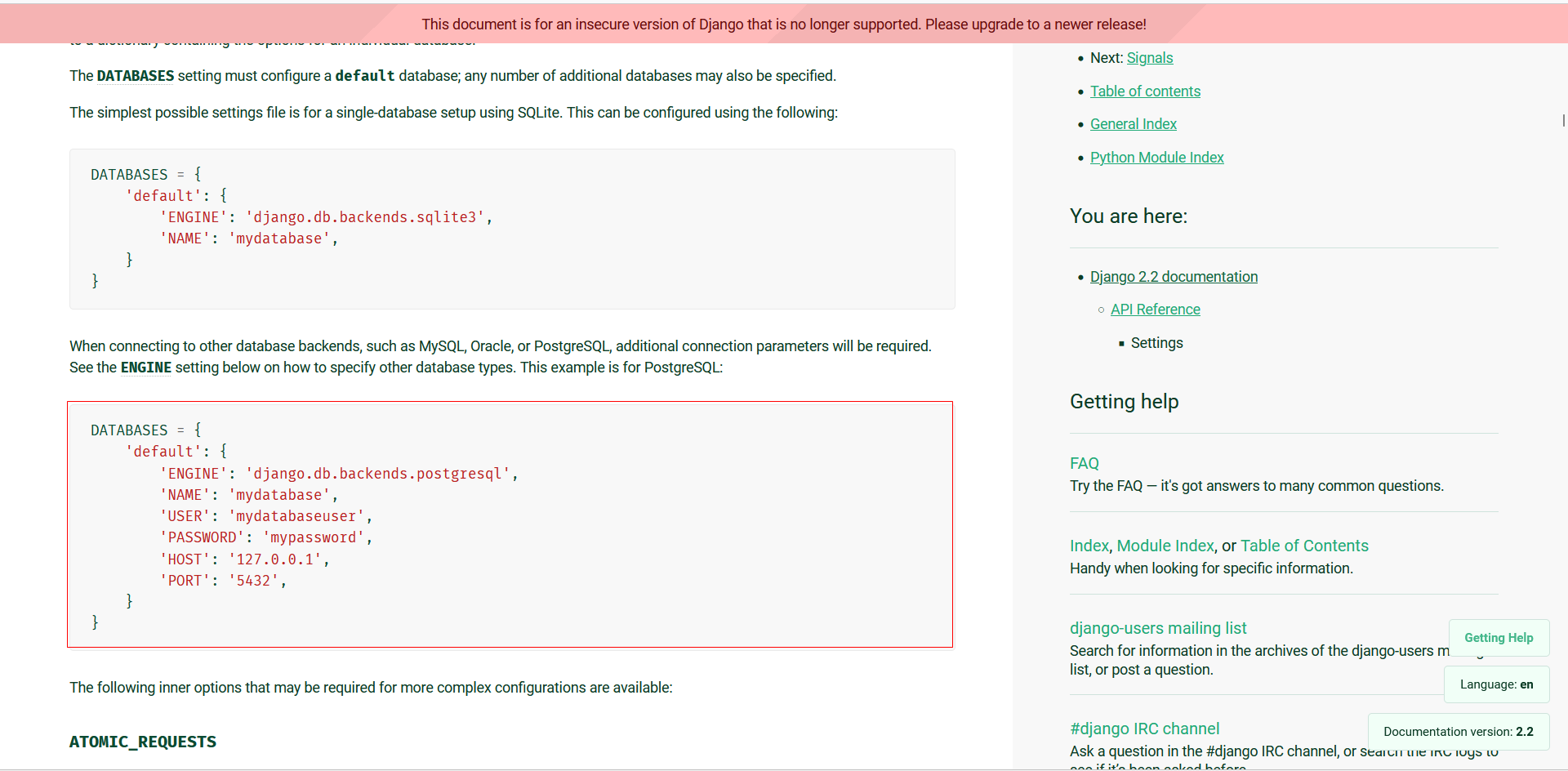Click the 'django.db.backends.postgresql' engine string

pos(377,474)
